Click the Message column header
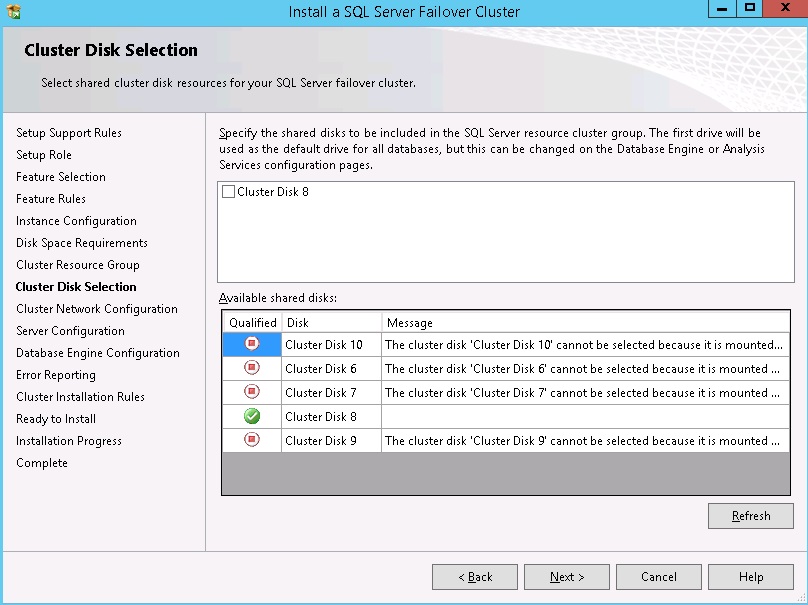Image resolution: width=808 pixels, height=605 pixels. tap(585, 323)
